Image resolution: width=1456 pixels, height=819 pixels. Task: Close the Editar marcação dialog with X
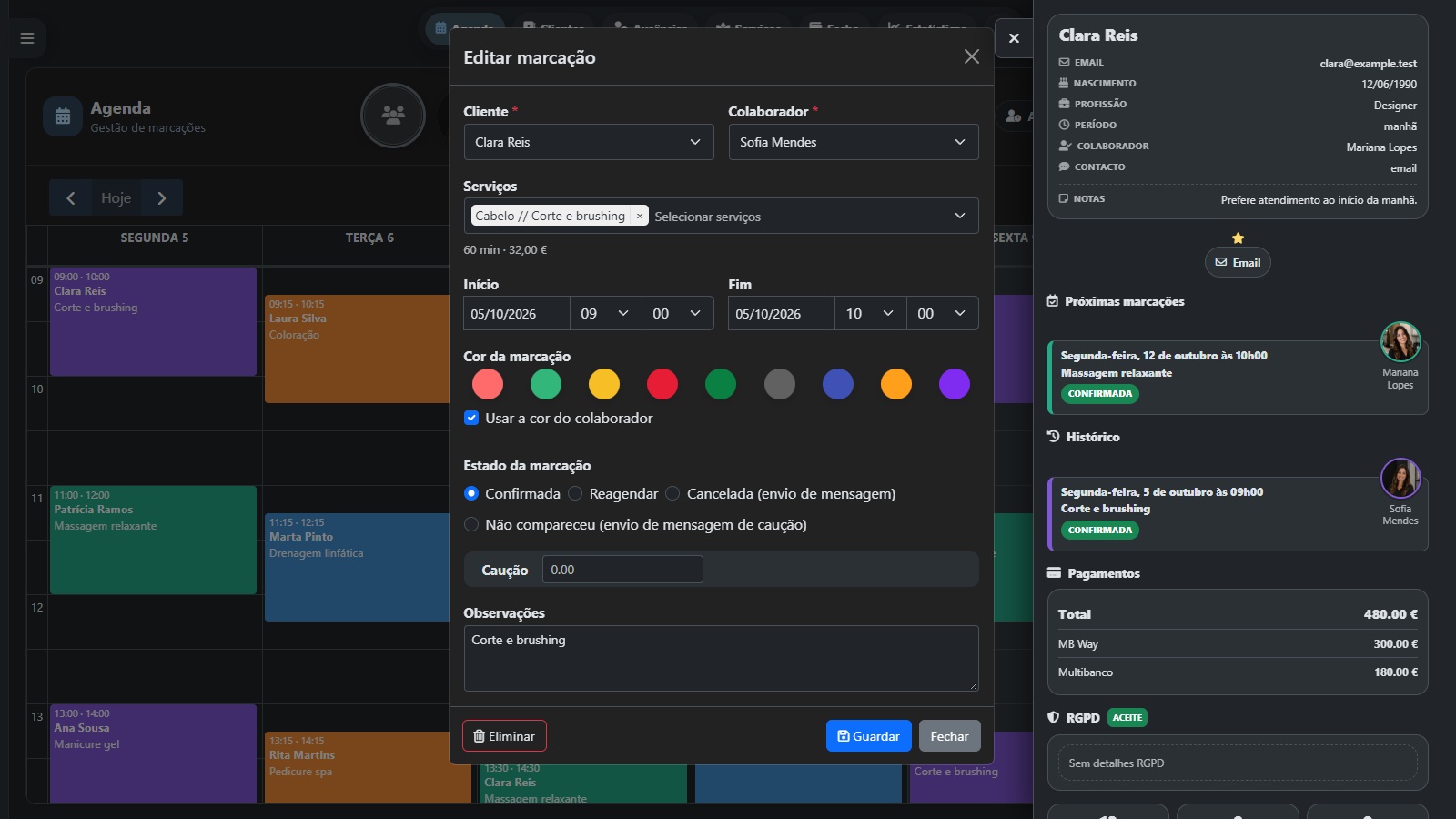(x=971, y=56)
